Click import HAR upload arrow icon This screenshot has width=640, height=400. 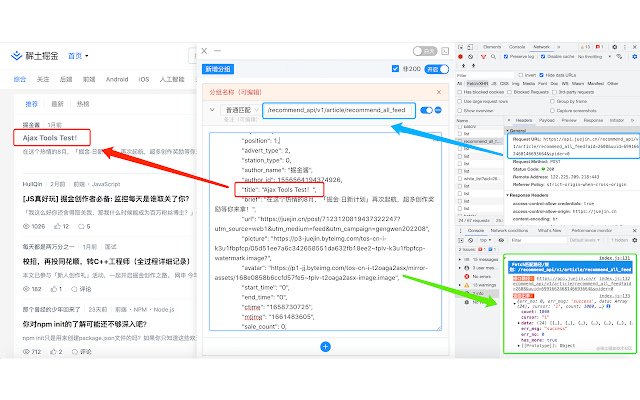click(464, 66)
